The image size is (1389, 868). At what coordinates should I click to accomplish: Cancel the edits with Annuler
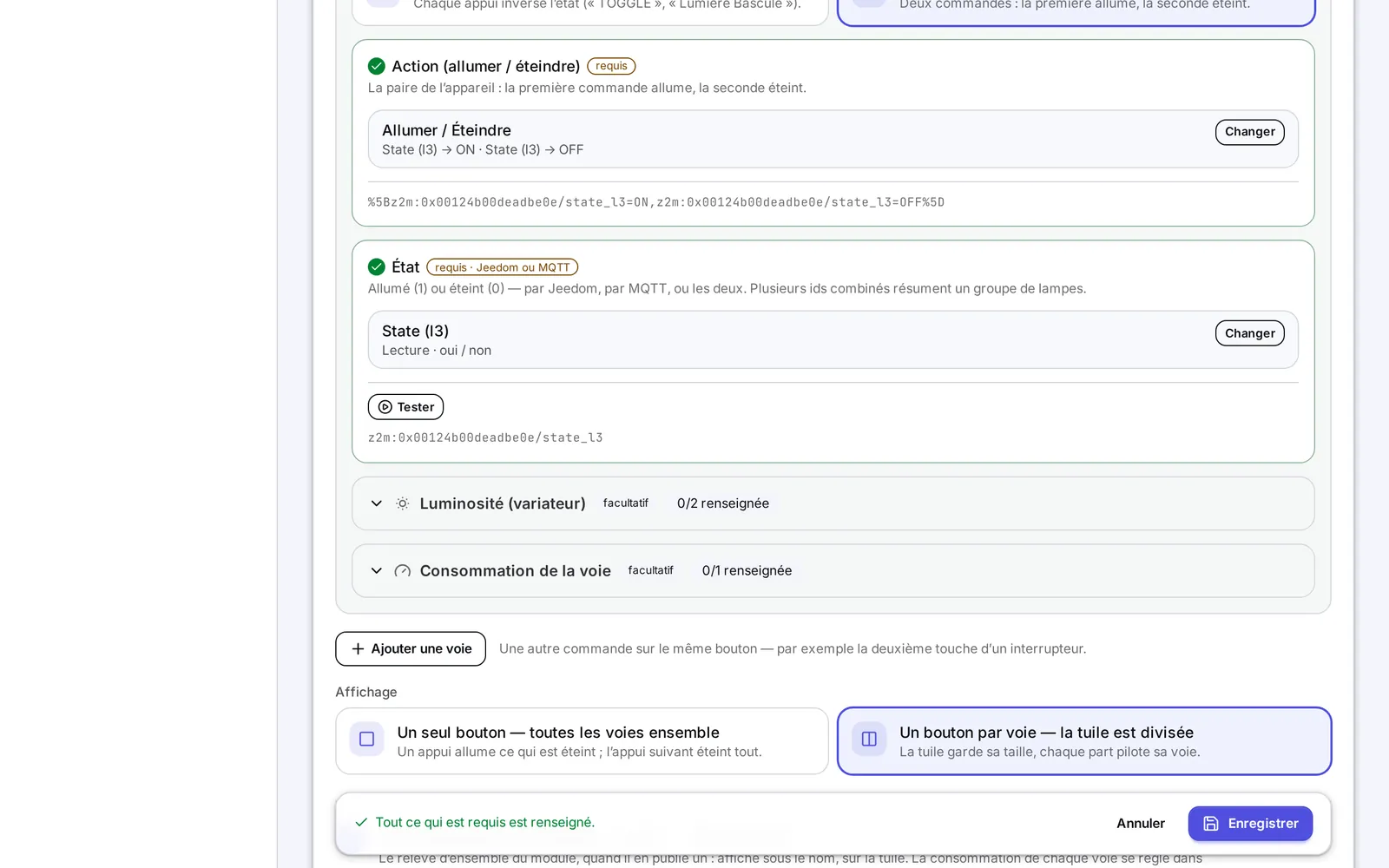(x=1141, y=824)
